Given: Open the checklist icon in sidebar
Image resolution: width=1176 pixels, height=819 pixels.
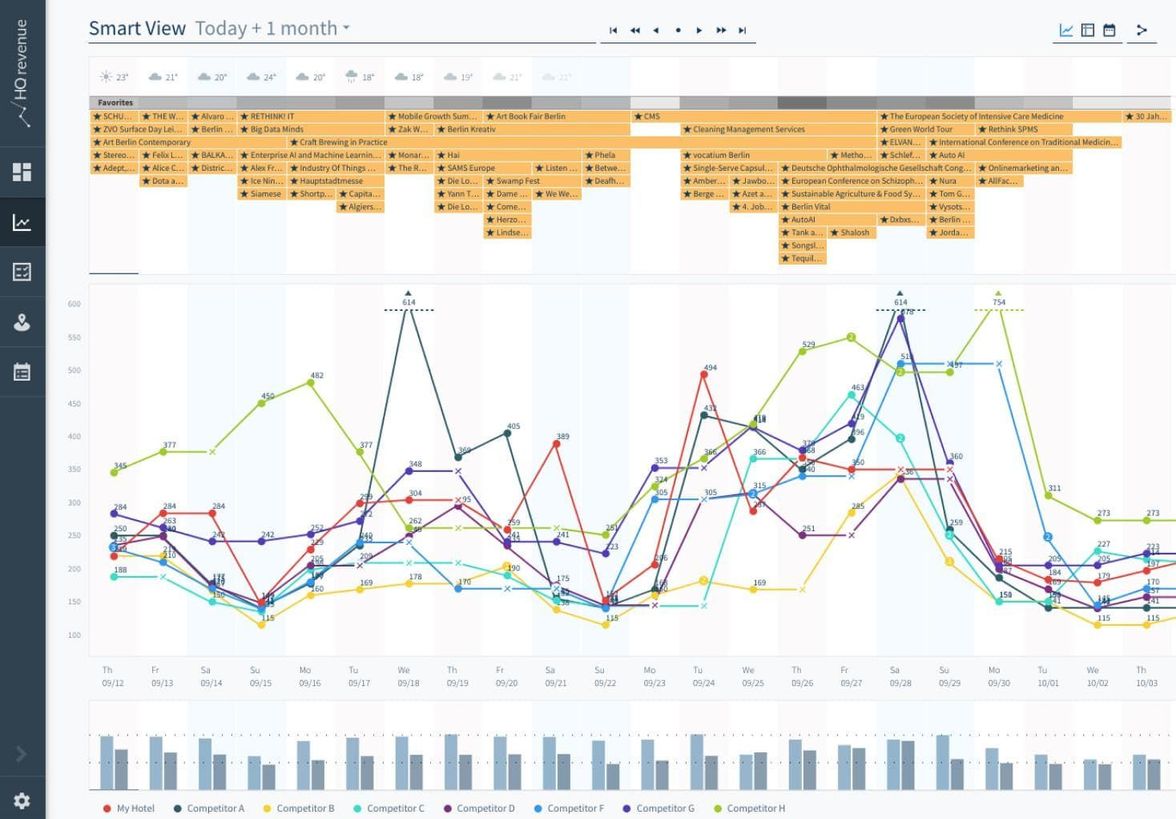Looking at the screenshot, I should pyautogui.click(x=22, y=272).
